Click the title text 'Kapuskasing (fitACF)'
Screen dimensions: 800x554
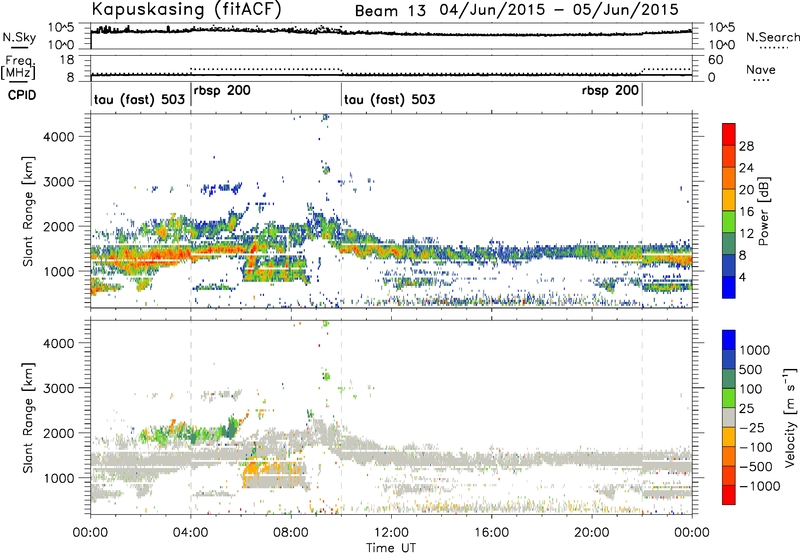(186, 9)
